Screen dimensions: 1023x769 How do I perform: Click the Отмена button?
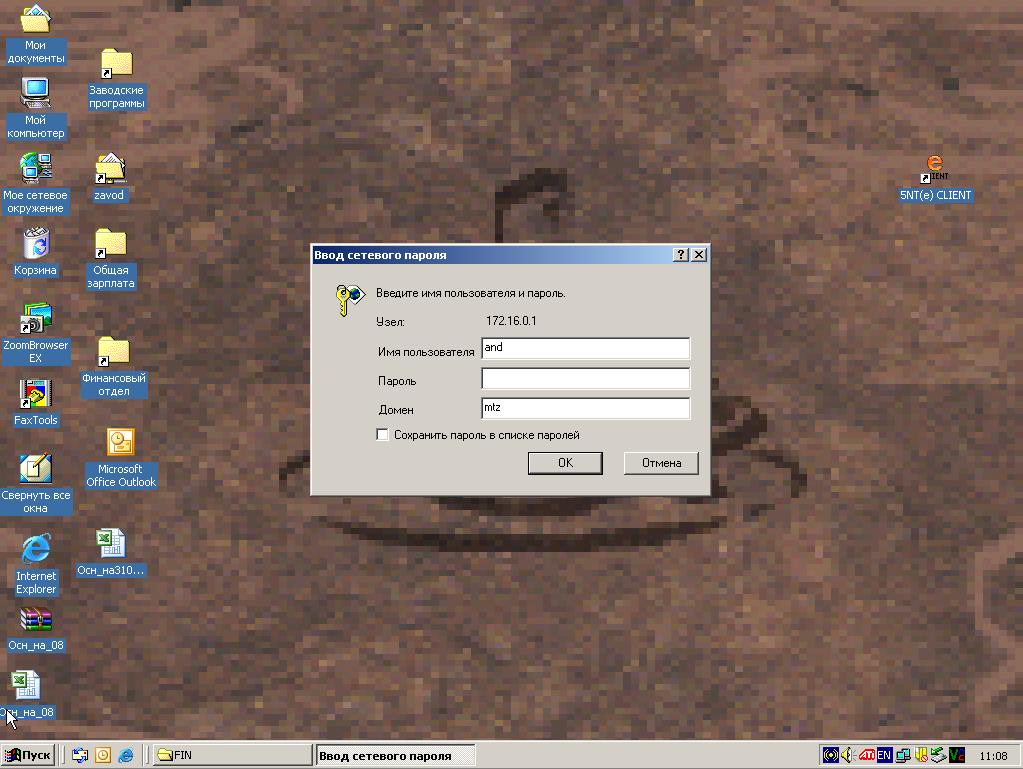click(661, 462)
